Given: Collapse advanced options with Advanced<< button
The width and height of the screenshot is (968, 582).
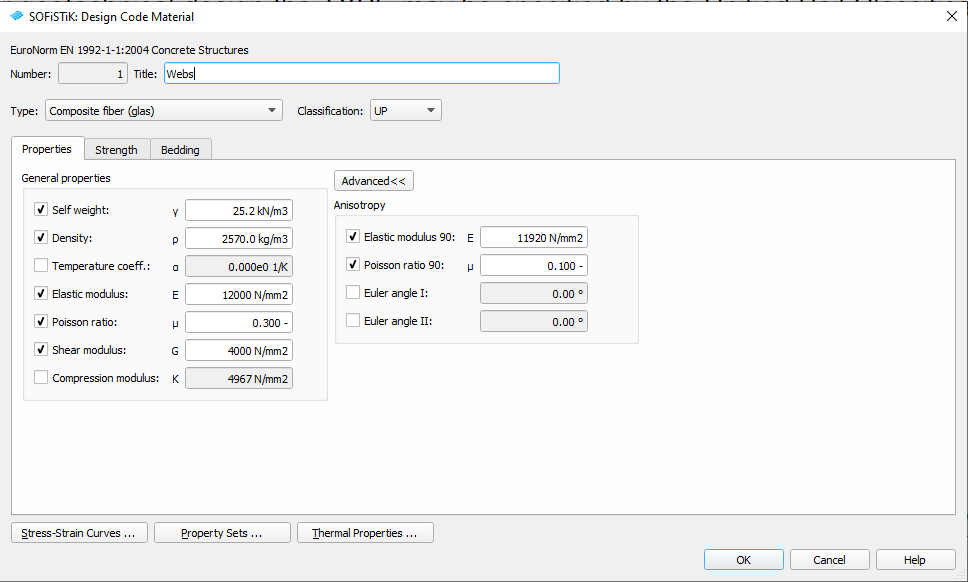Looking at the screenshot, I should pyautogui.click(x=373, y=181).
